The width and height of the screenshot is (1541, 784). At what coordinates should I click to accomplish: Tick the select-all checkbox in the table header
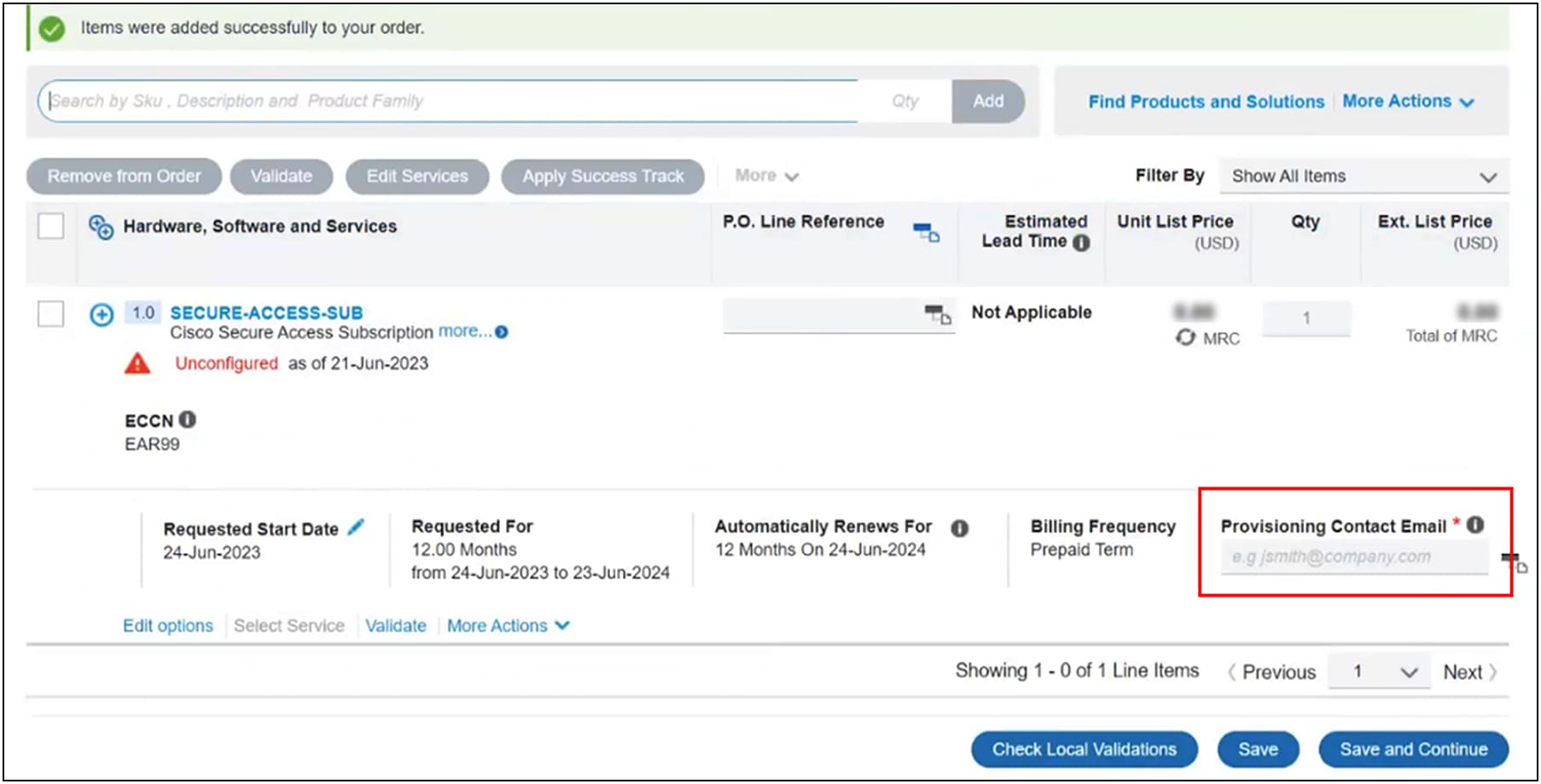pos(51,227)
